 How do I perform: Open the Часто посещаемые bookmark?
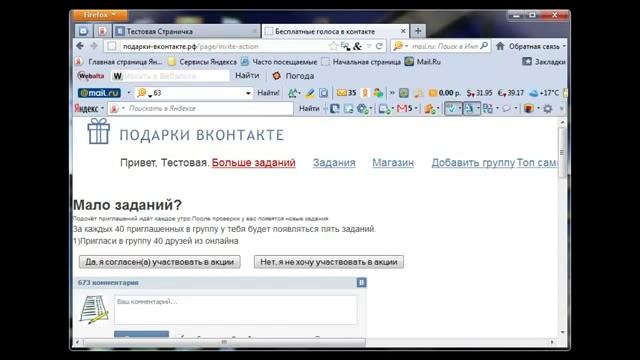pos(279,62)
